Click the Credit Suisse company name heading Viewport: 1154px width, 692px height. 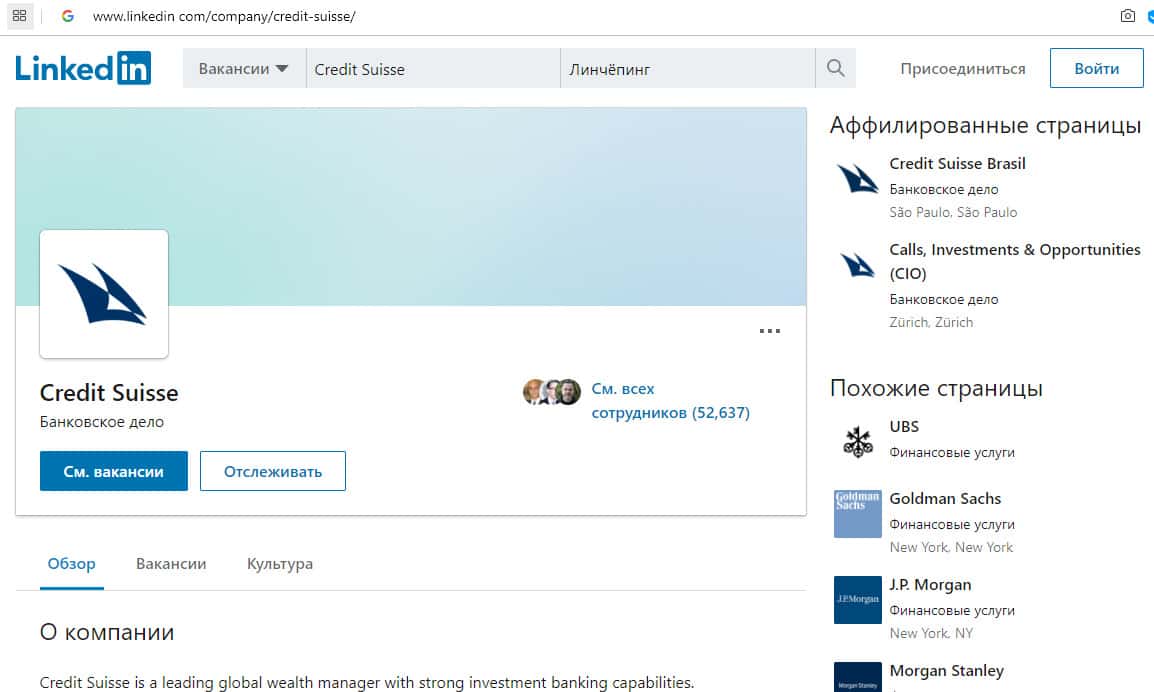(109, 392)
